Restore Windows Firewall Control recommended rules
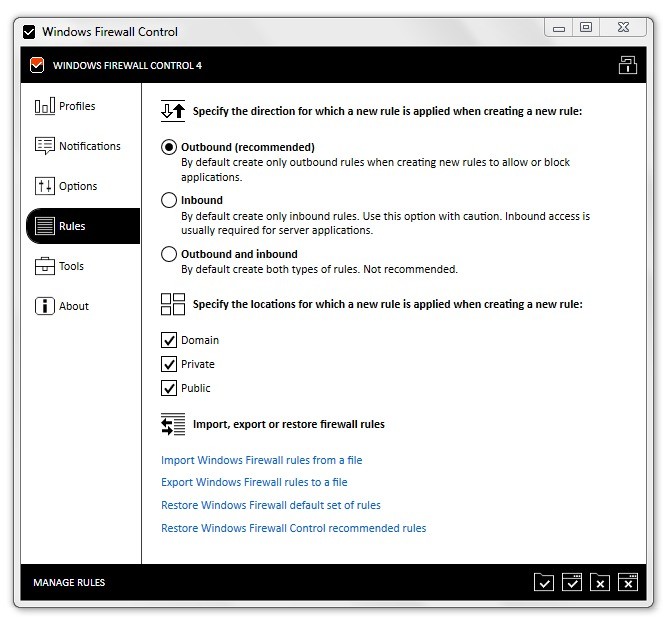The image size is (666, 617). (293, 528)
